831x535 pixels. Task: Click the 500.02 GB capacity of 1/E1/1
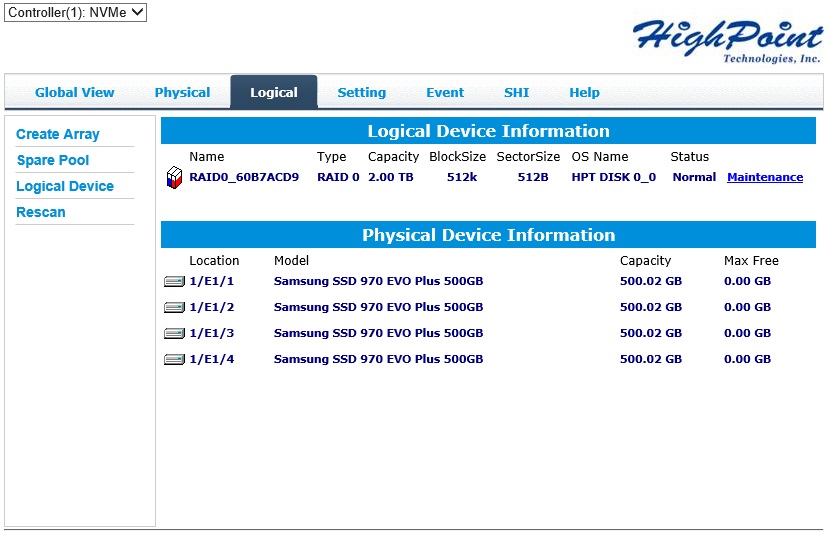(651, 281)
